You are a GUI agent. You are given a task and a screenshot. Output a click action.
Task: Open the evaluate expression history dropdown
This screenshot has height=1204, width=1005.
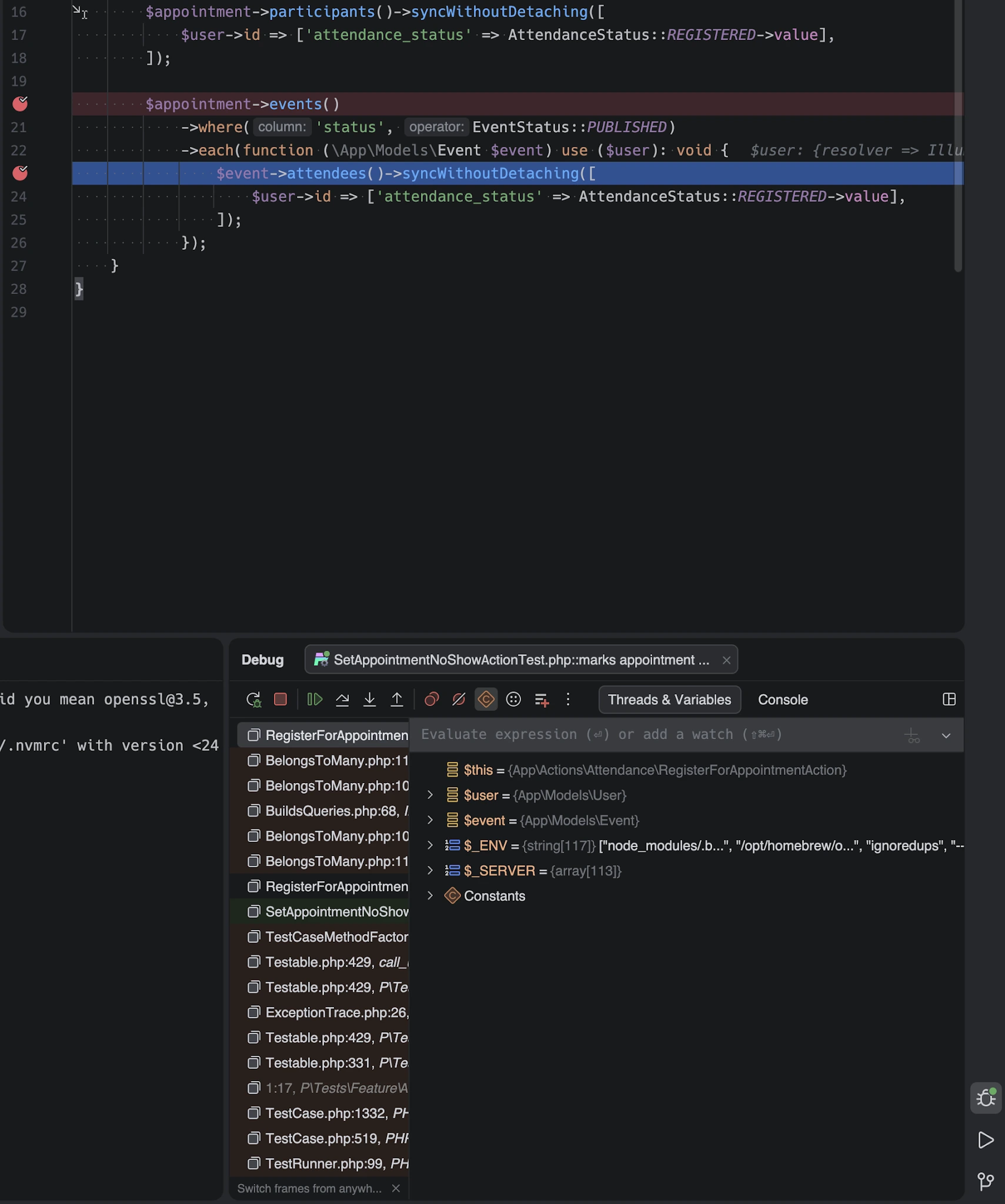point(946,735)
